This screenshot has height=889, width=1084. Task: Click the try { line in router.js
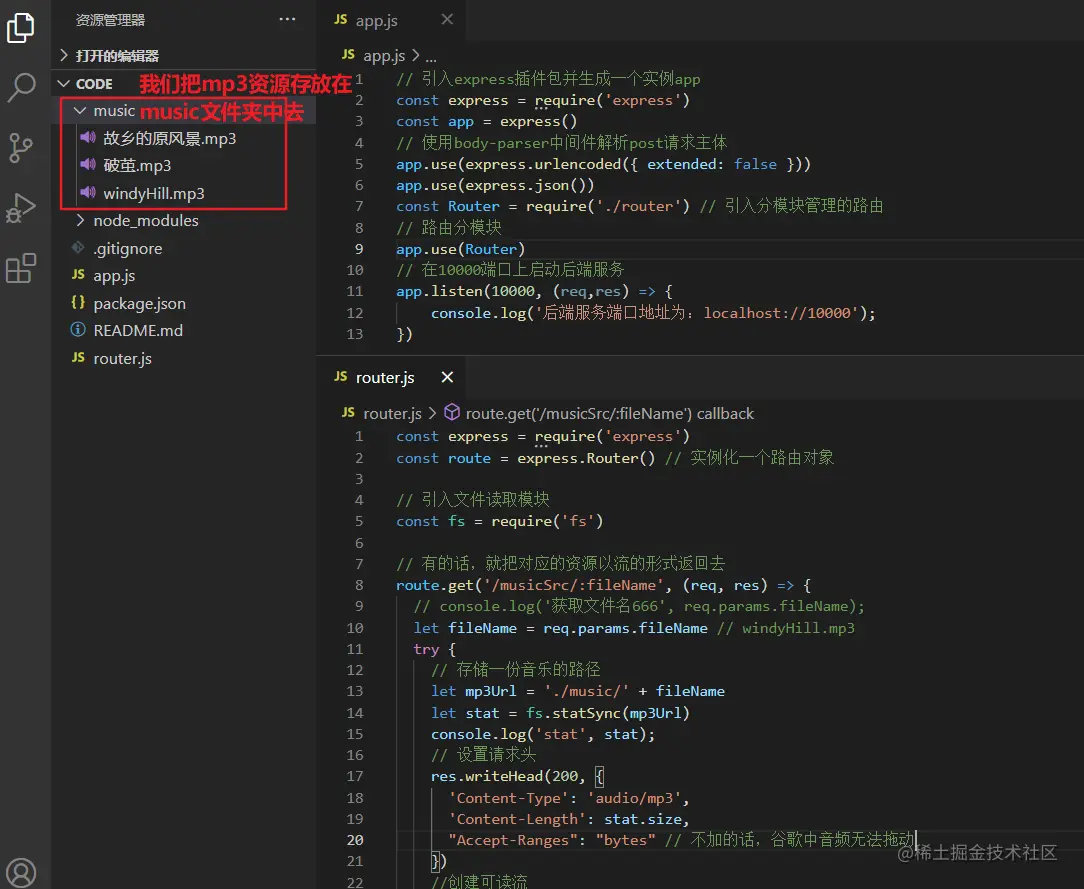(434, 649)
